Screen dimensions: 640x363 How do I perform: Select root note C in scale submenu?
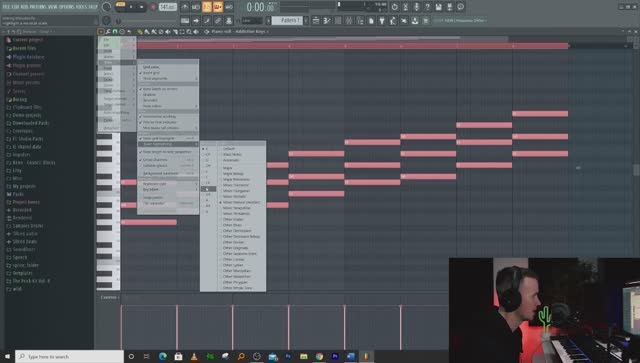click(209, 149)
